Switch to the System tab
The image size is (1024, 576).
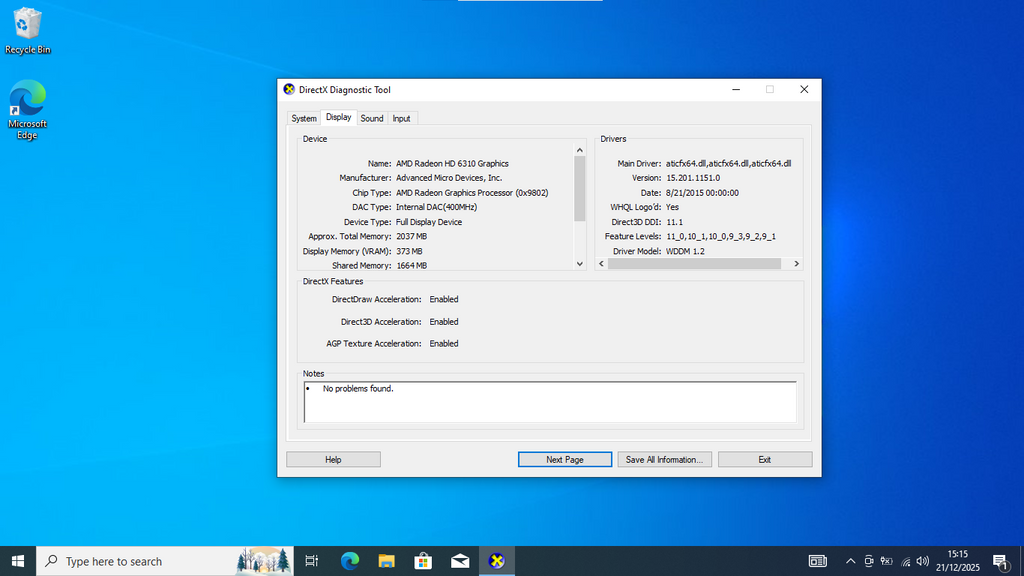[x=303, y=118]
